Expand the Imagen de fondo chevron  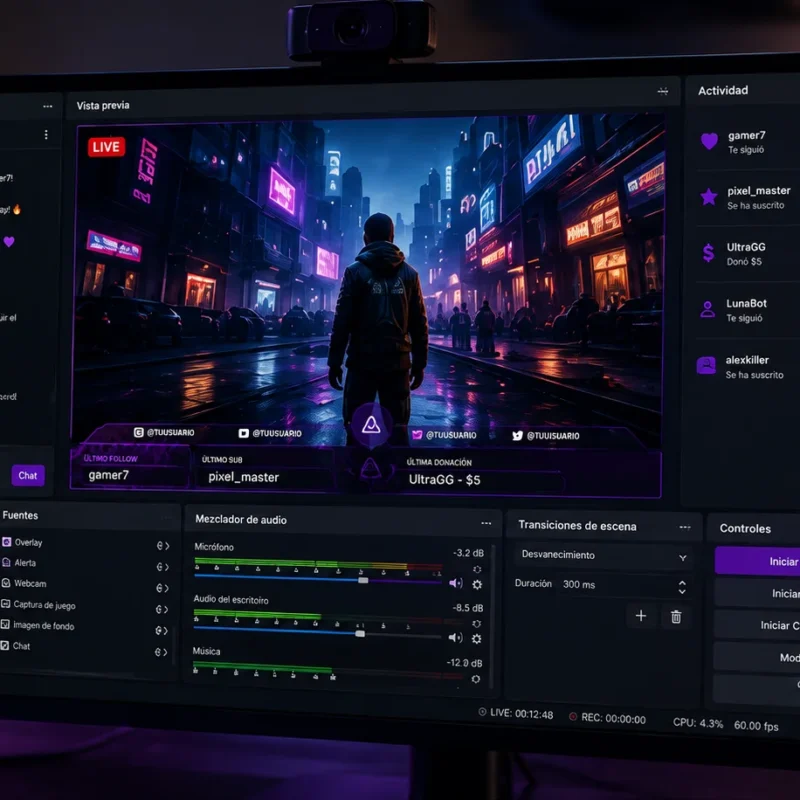click(x=166, y=631)
